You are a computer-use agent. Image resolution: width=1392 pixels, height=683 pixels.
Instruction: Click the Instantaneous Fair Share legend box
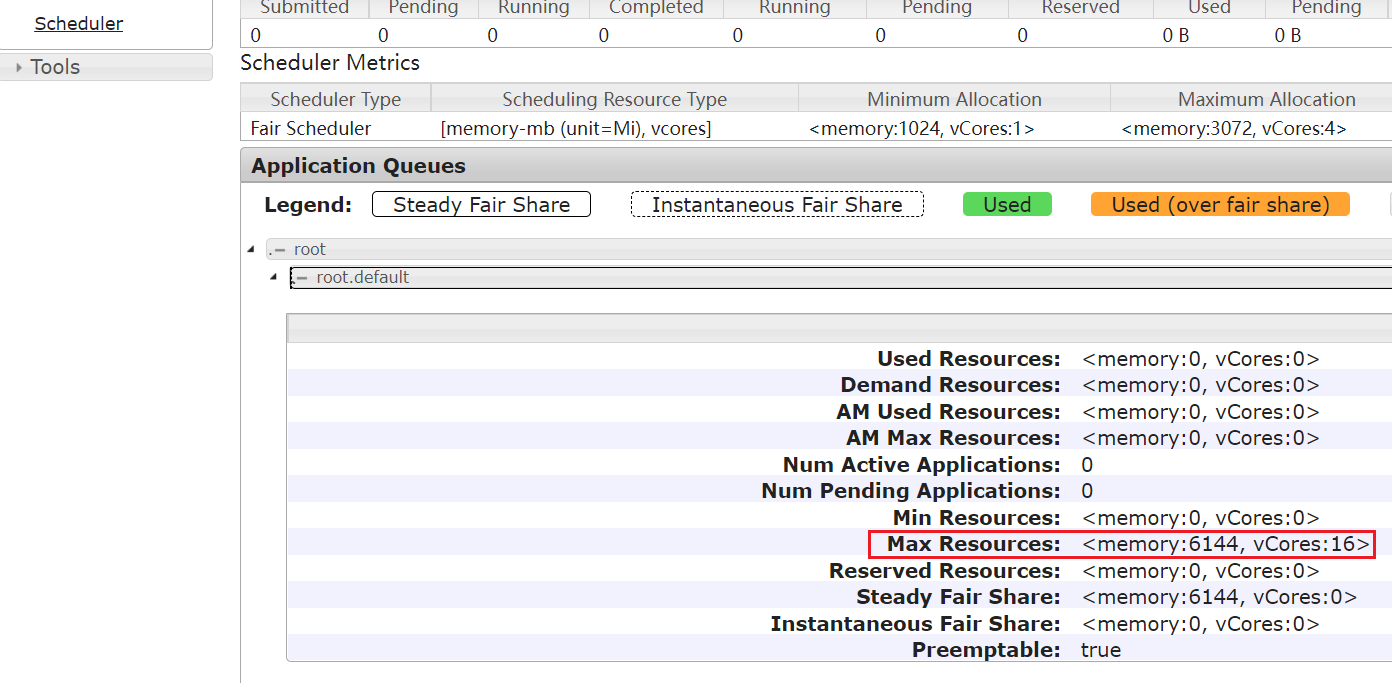777,205
